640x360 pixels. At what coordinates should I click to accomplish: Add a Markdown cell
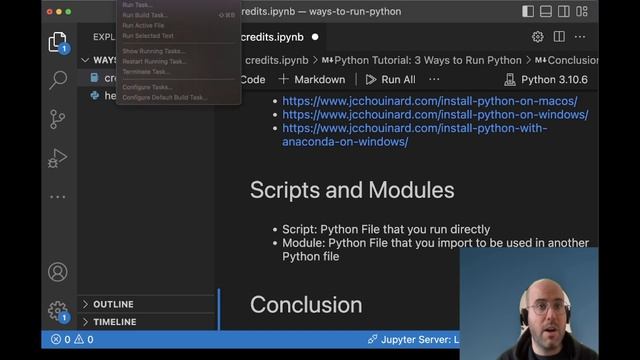pos(312,80)
